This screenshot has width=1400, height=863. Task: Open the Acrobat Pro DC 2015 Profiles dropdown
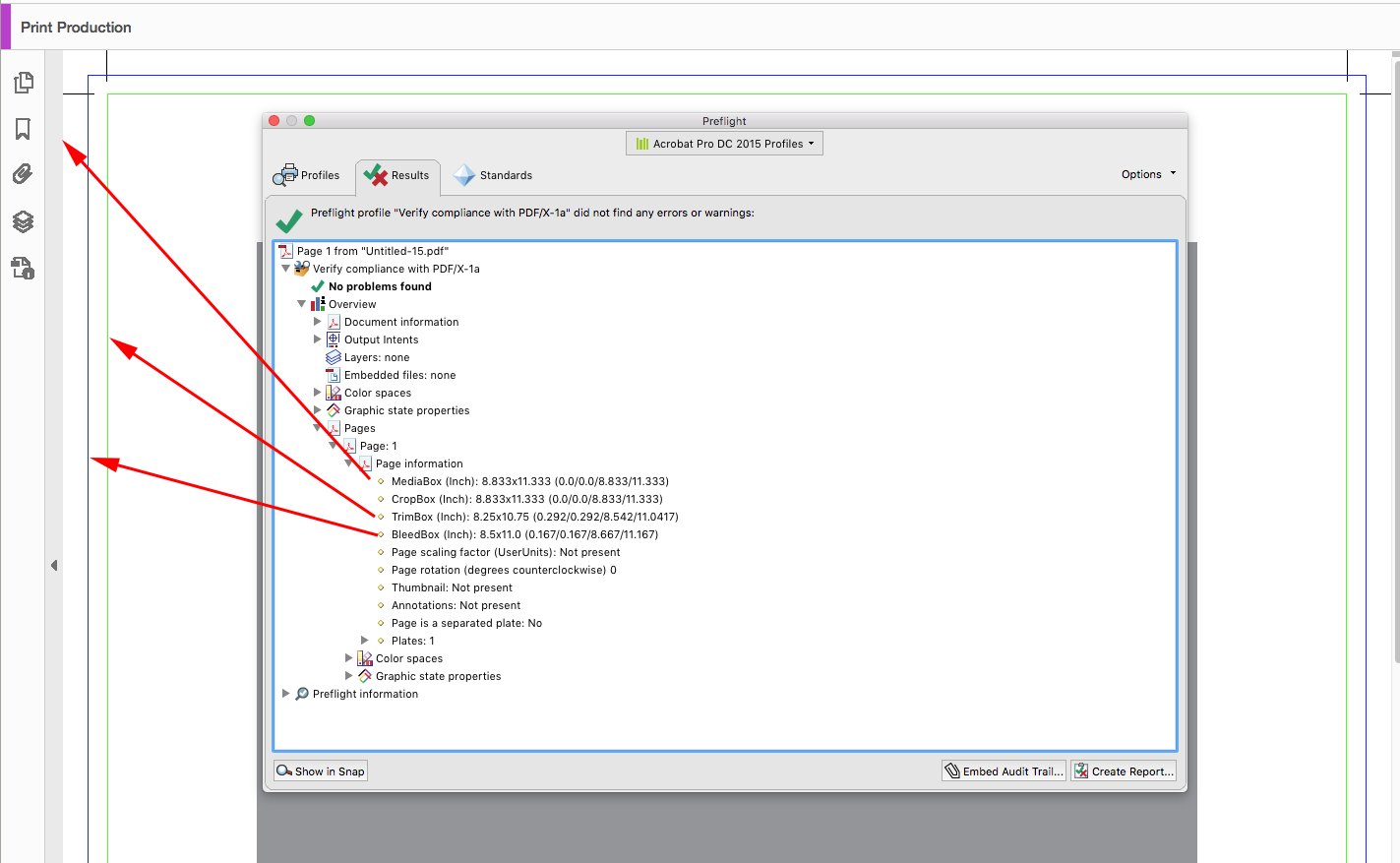pyautogui.click(x=724, y=143)
